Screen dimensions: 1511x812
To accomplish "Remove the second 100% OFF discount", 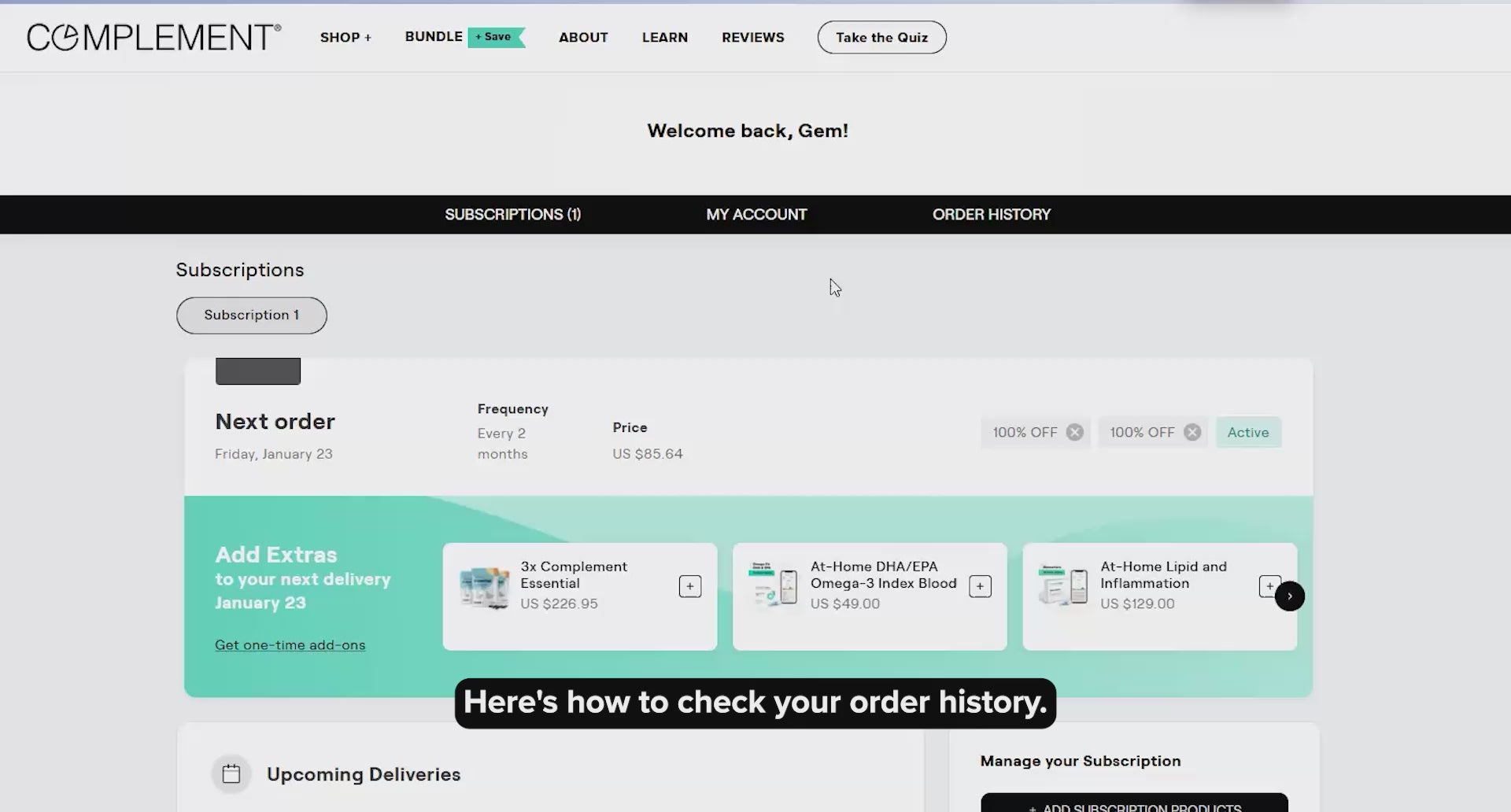I will [1192, 432].
